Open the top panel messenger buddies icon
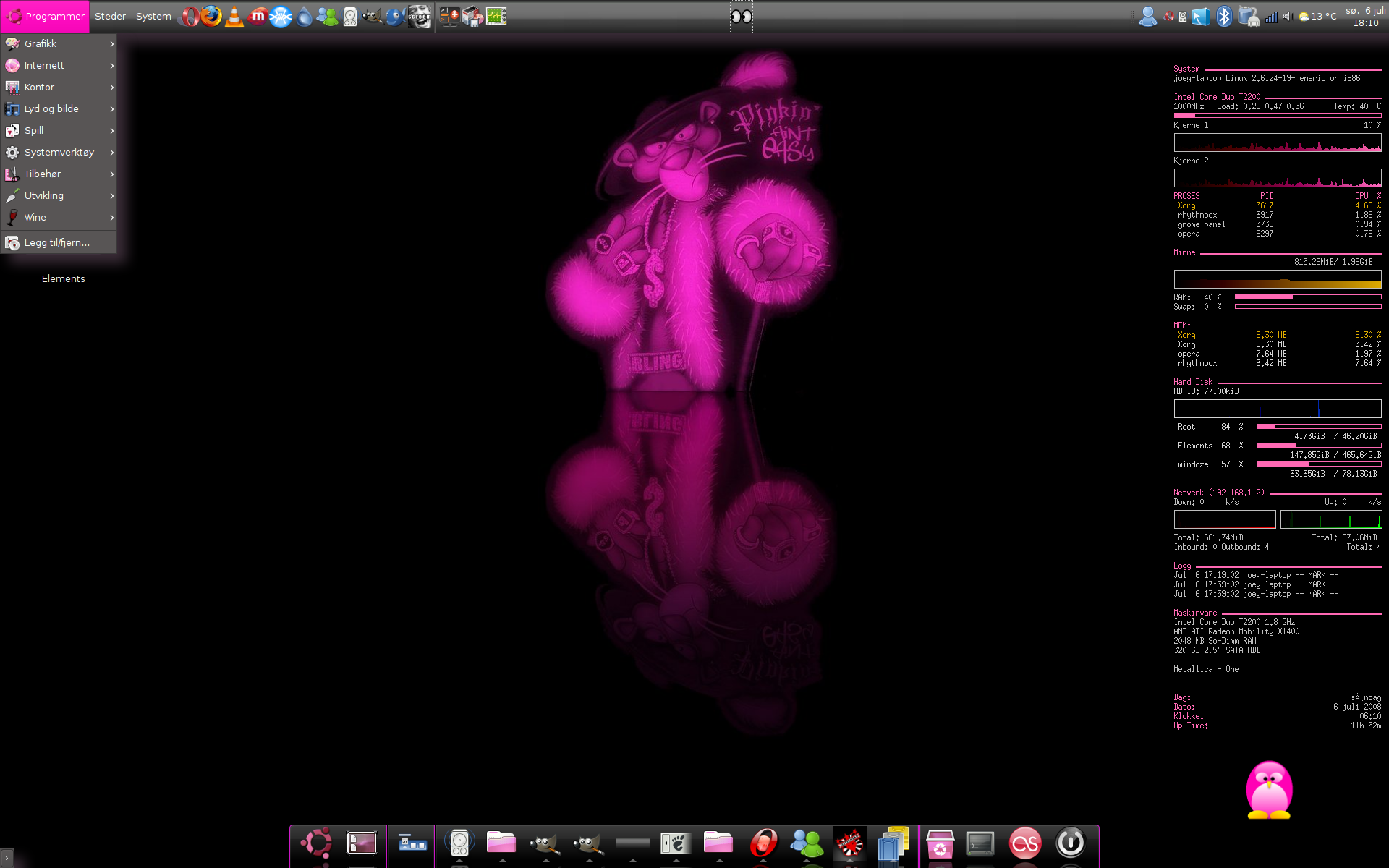The width and height of the screenshot is (1389, 868). pyautogui.click(x=327, y=16)
